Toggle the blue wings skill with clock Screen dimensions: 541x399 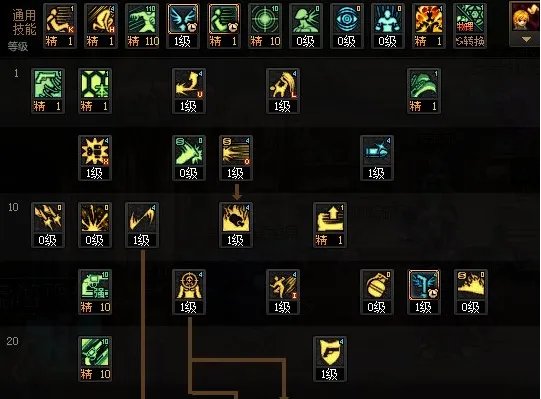point(183,26)
